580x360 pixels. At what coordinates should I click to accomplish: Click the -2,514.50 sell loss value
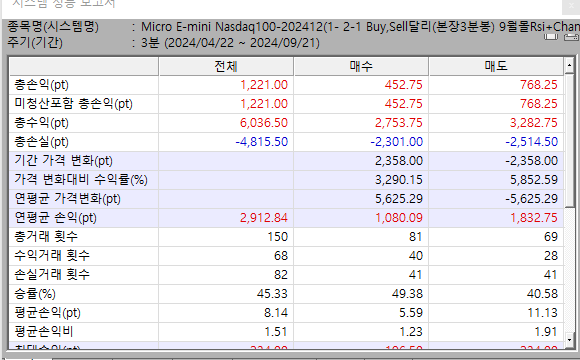pos(532,142)
